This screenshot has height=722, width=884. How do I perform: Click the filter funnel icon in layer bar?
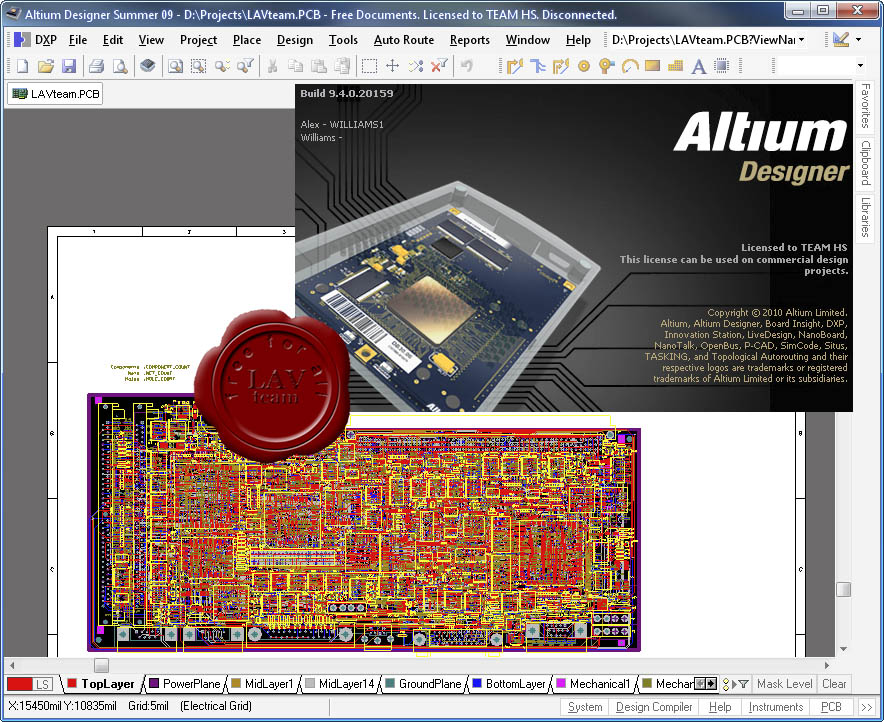tap(744, 684)
